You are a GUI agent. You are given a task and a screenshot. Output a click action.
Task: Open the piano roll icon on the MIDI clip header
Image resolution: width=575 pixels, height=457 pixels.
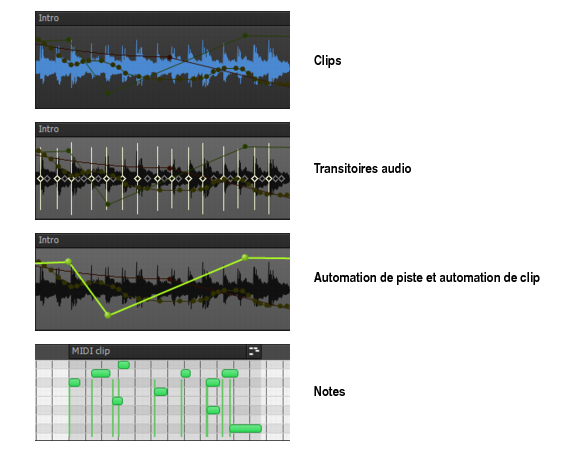click(x=254, y=351)
